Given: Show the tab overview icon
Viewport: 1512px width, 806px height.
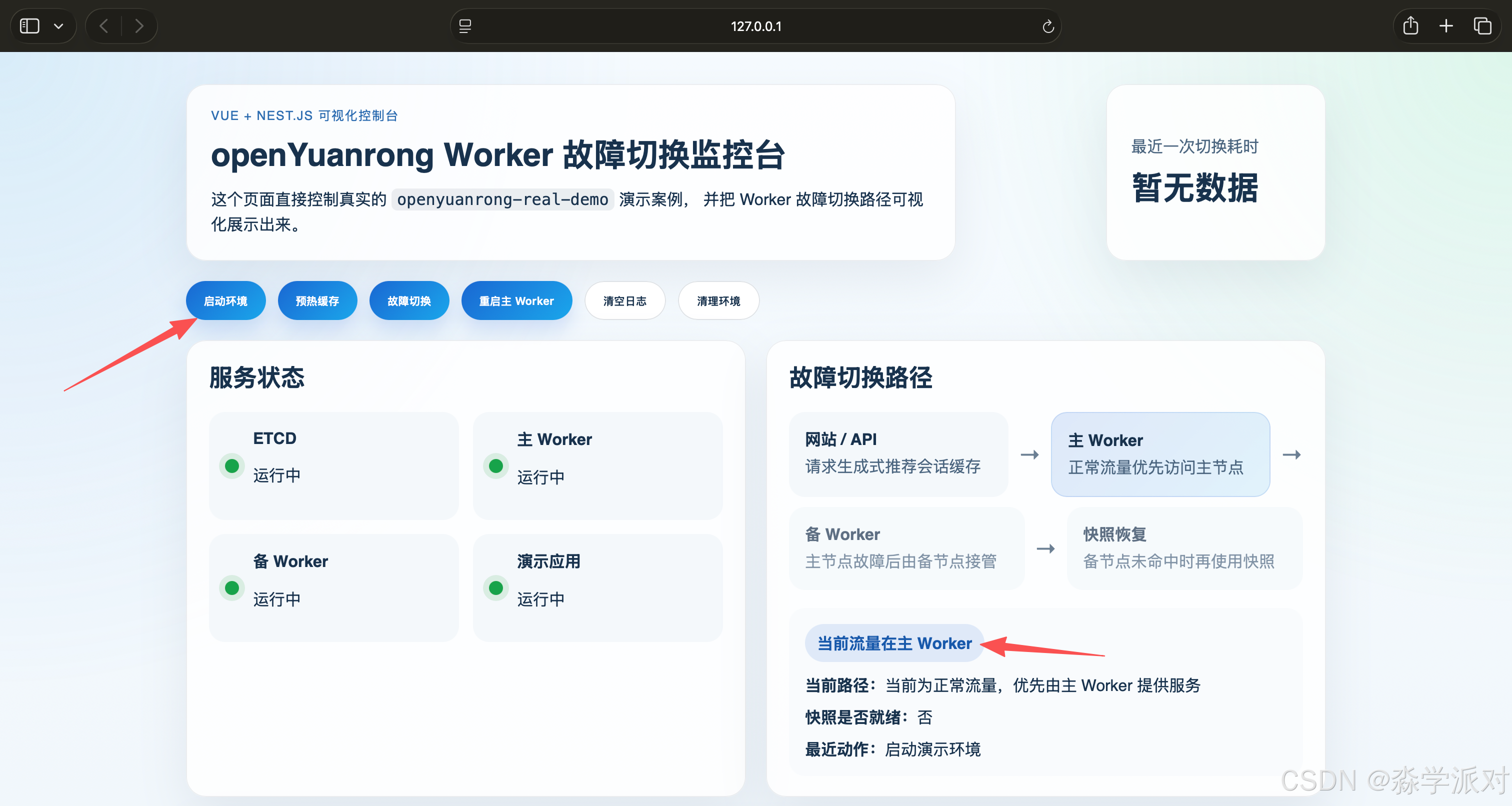Looking at the screenshot, I should click(1482, 26).
